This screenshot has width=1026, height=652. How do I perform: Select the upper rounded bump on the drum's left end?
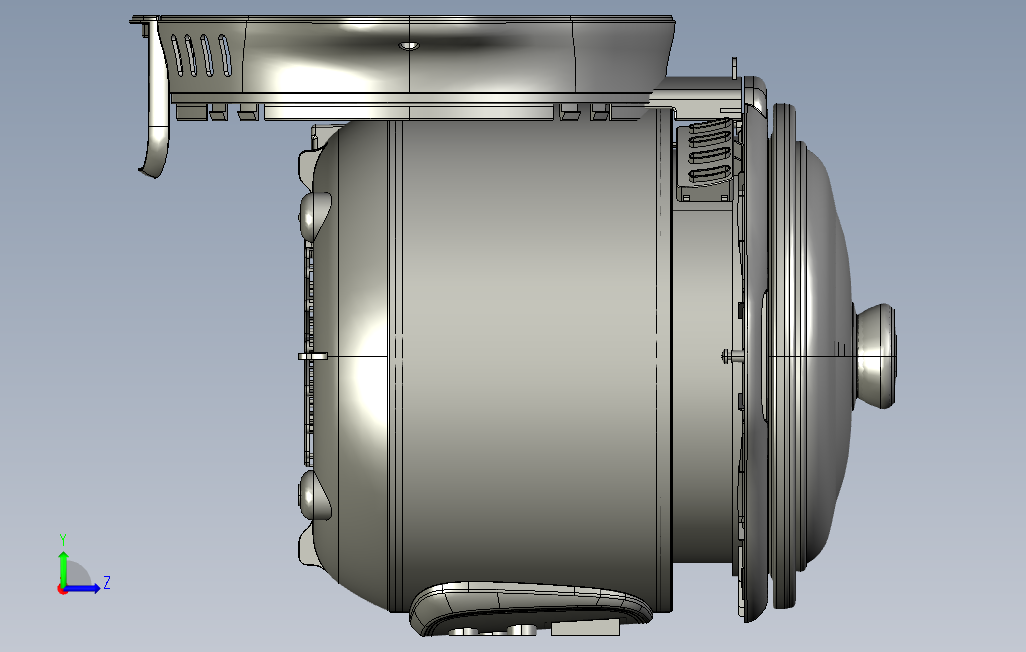[315, 216]
